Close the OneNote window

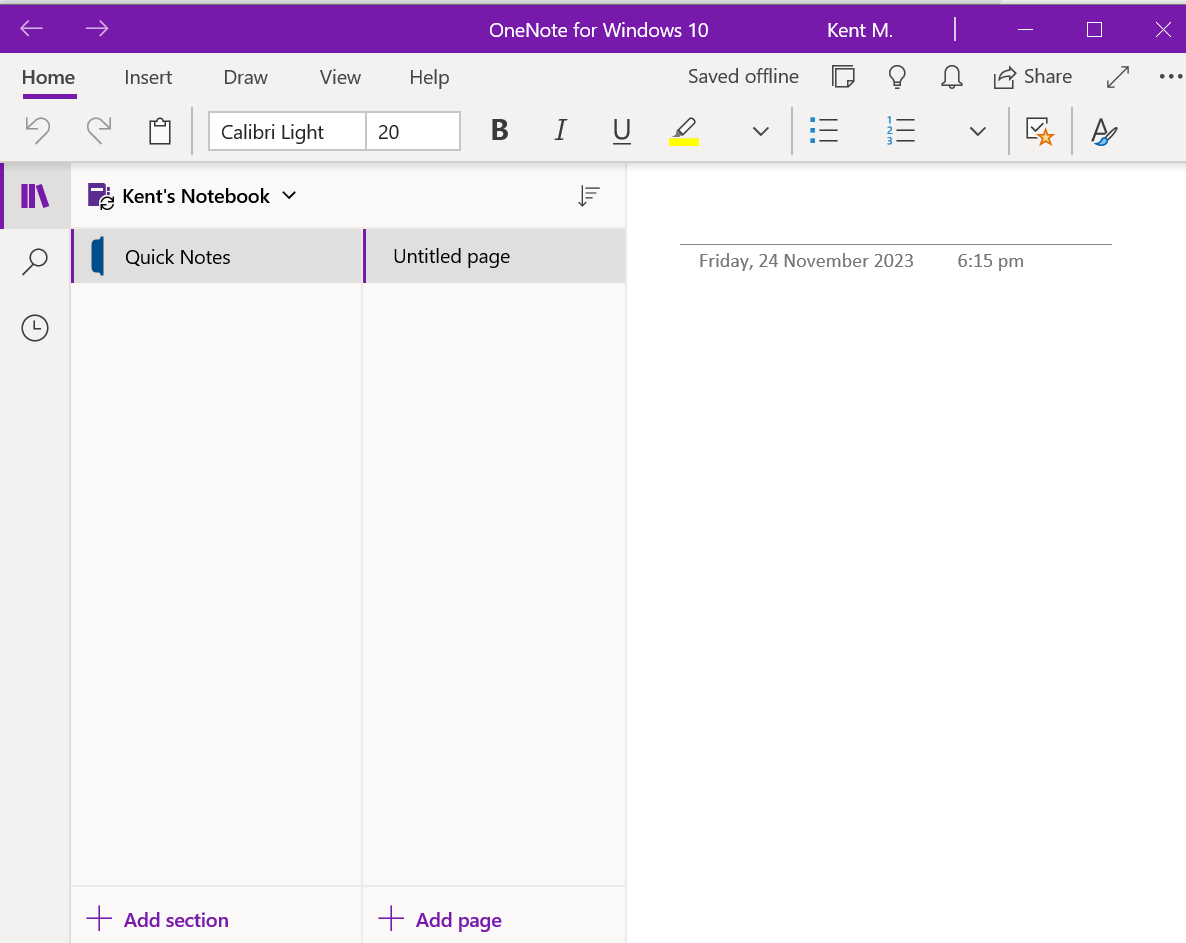click(1163, 29)
